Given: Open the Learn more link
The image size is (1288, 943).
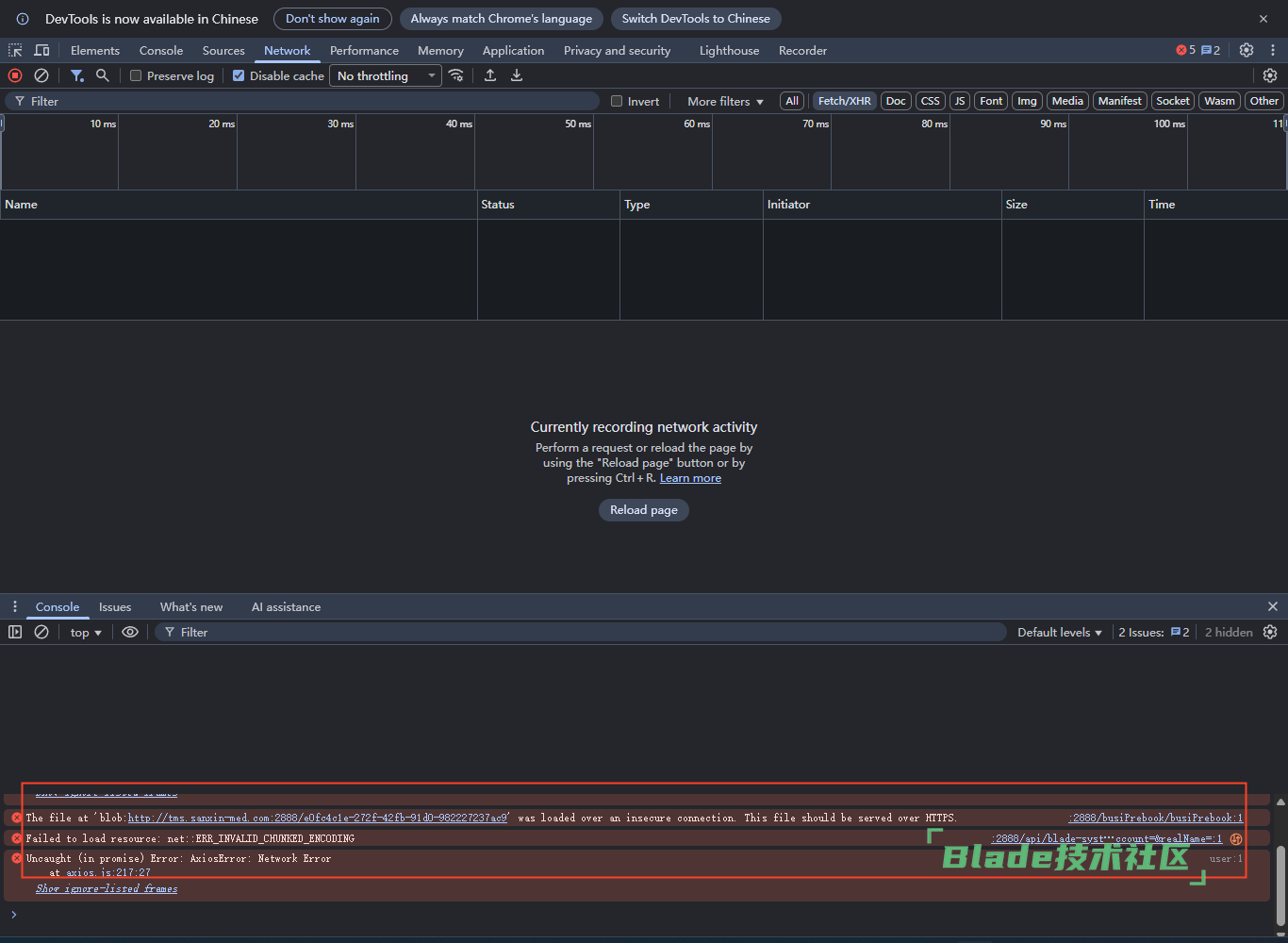Looking at the screenshot, I should pos(690,478).
